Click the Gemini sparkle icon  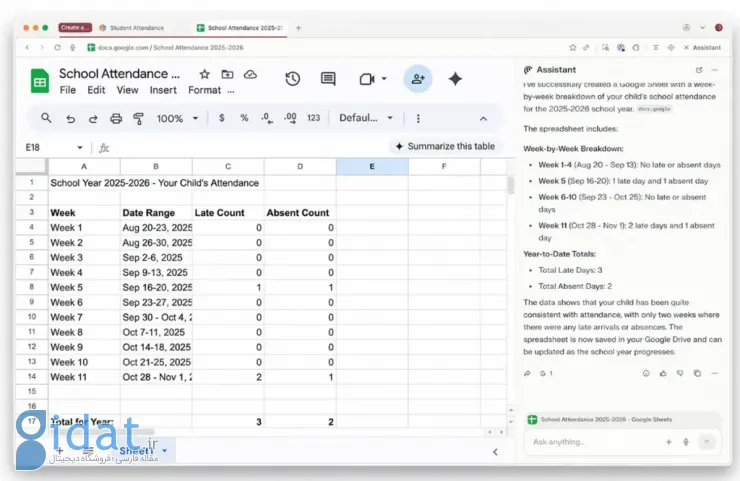coord(455,79)
